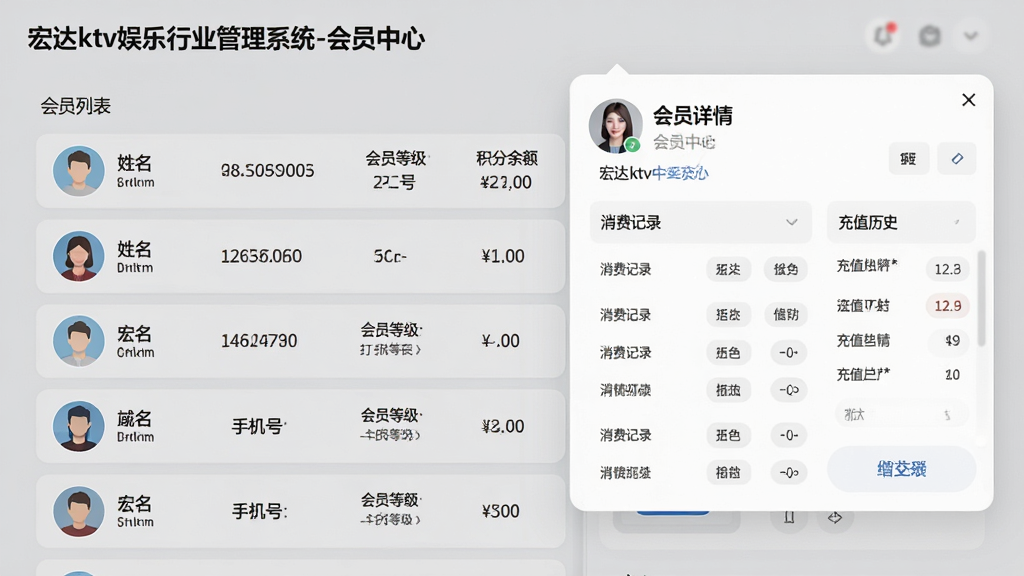1024x576 pixels.
Task: Click the input field below the recharge list
Action: pyautogui.click(x=901, y=415)
